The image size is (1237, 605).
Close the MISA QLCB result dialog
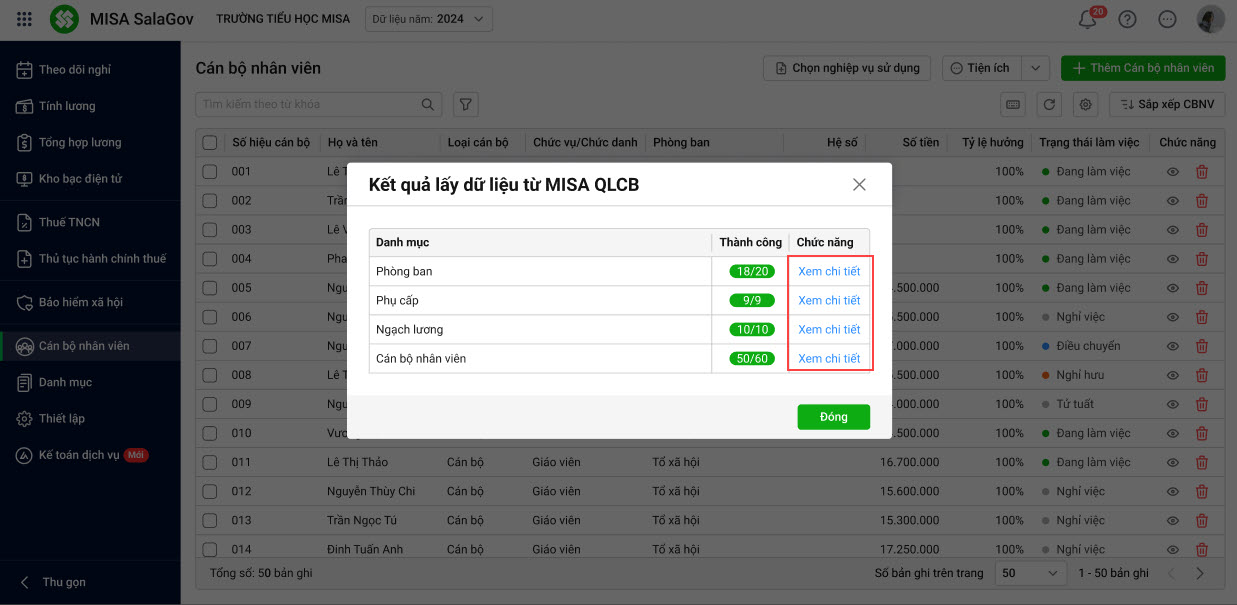pos(859,185)
